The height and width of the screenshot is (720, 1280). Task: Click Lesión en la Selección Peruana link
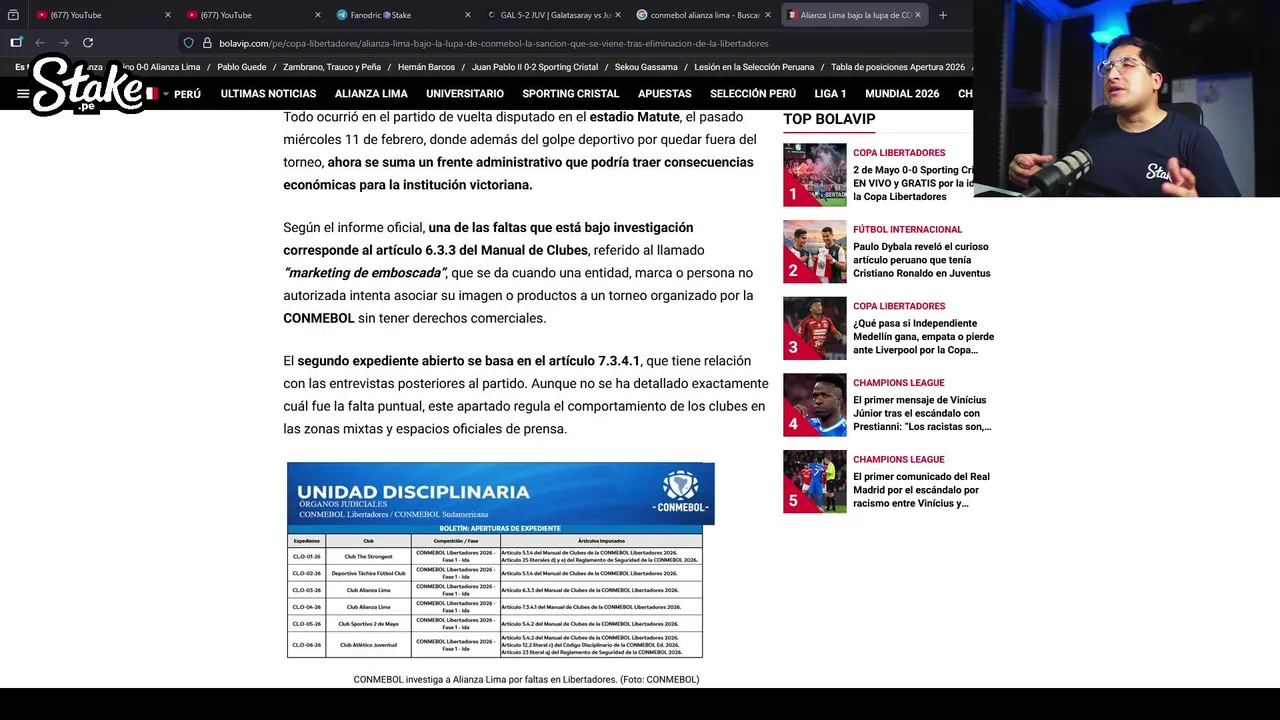(754, 67)
